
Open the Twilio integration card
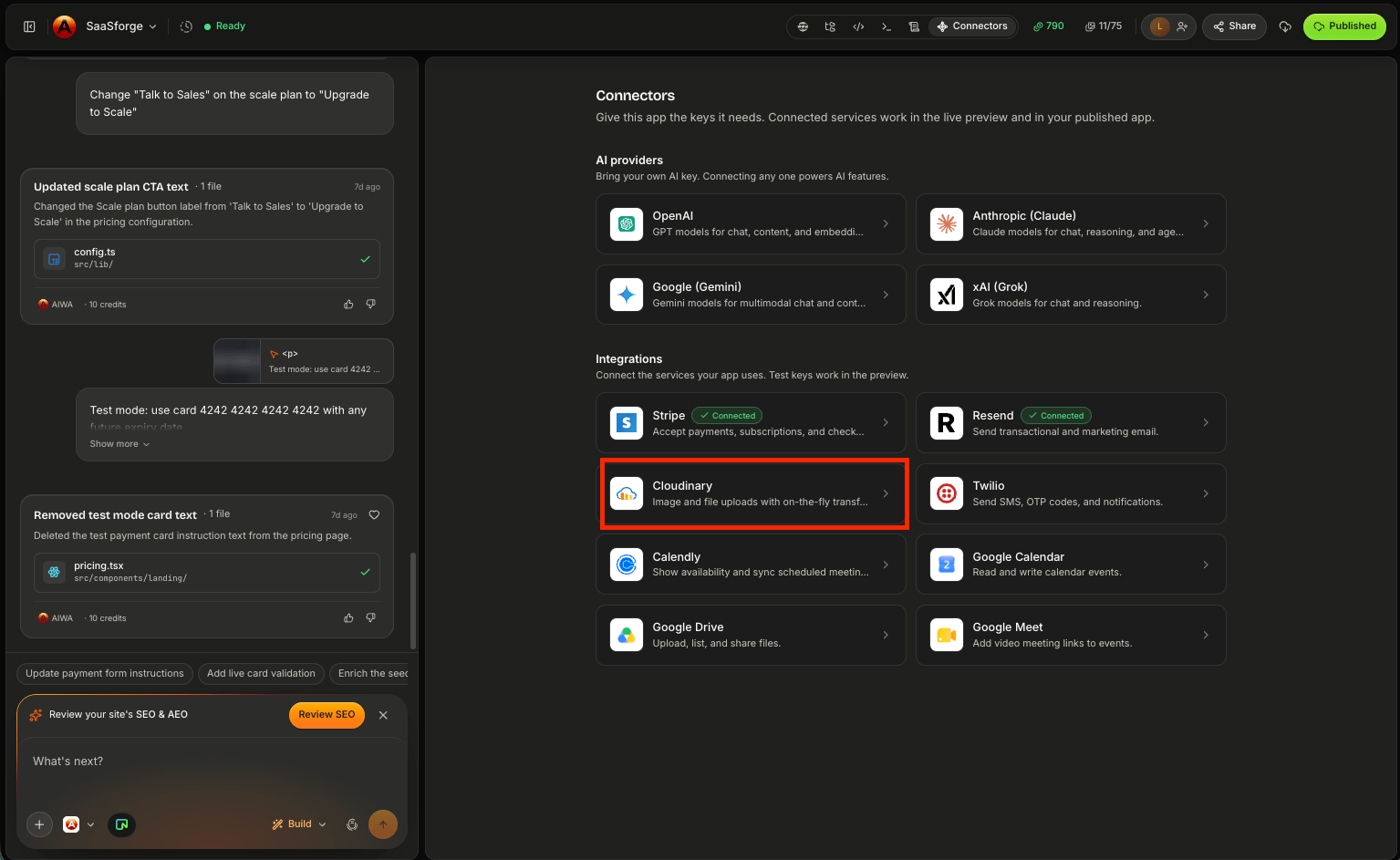point(1071,493)
